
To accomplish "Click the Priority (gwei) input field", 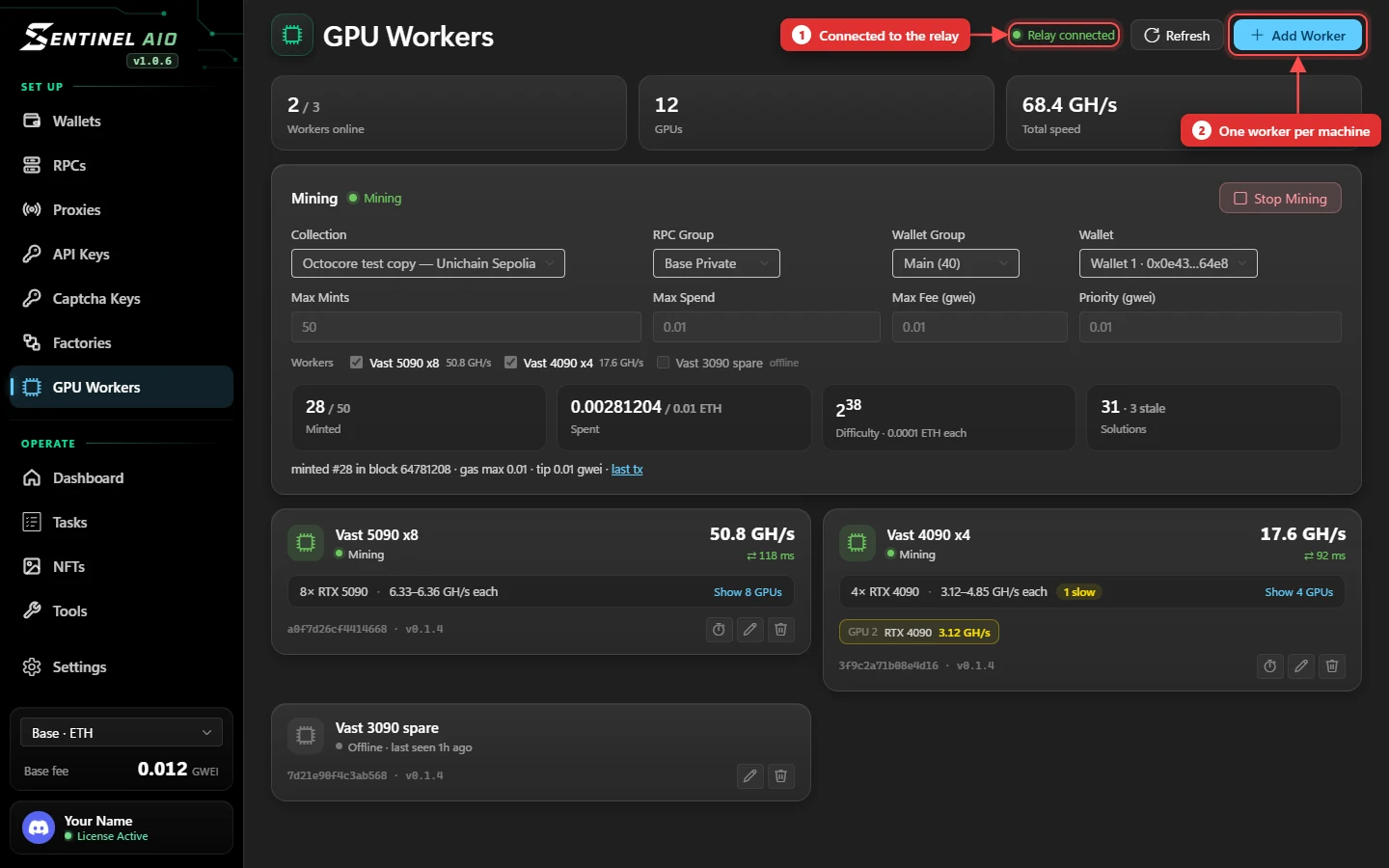I will (x=1211, y=327).
